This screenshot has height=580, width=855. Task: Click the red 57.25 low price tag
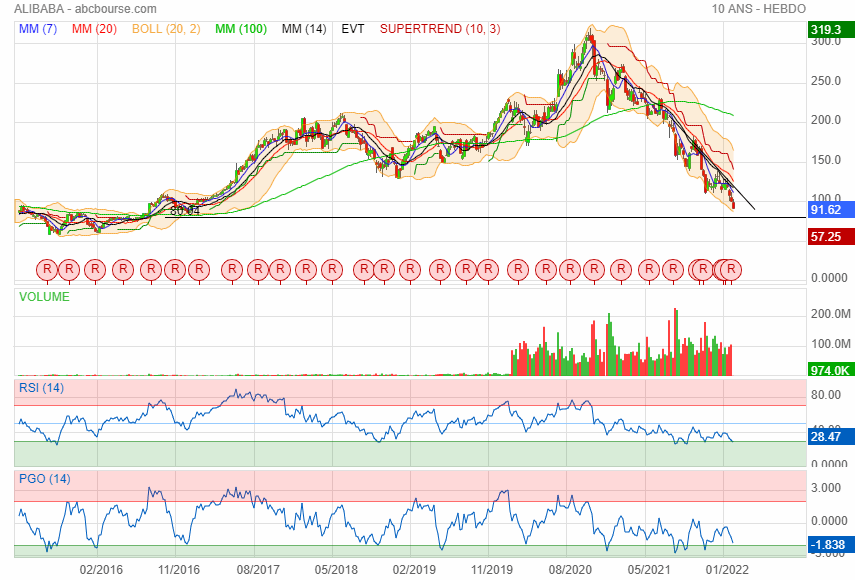pos(831,237)
